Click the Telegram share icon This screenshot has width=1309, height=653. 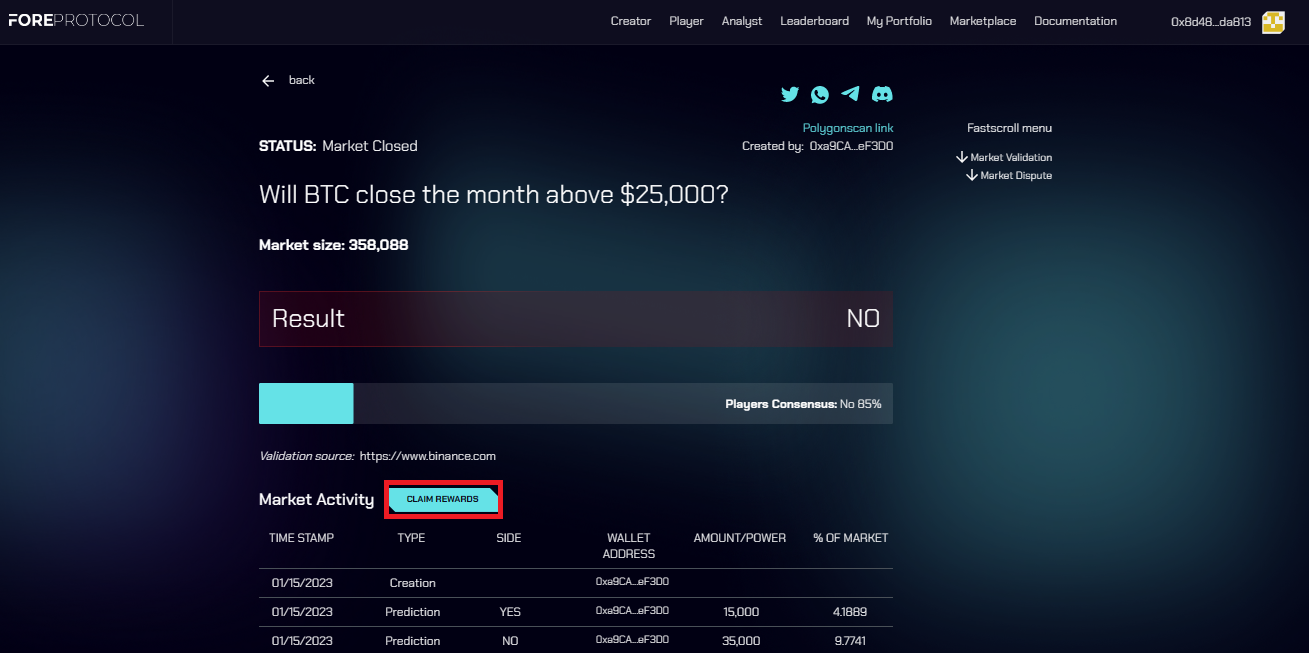click(x=850, y=94)
